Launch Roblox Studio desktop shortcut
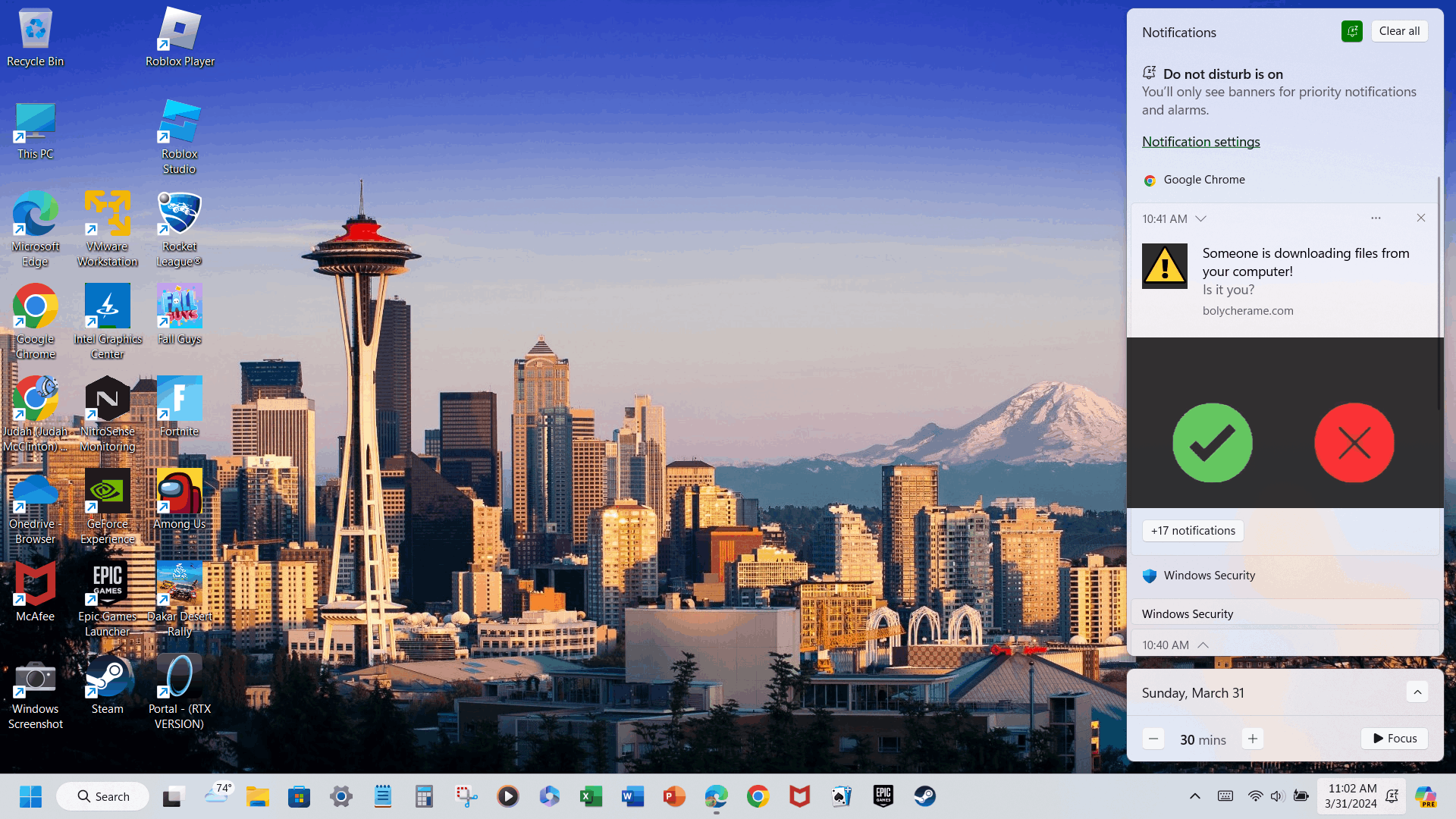1456x819 pixels. tap(179, 122)
